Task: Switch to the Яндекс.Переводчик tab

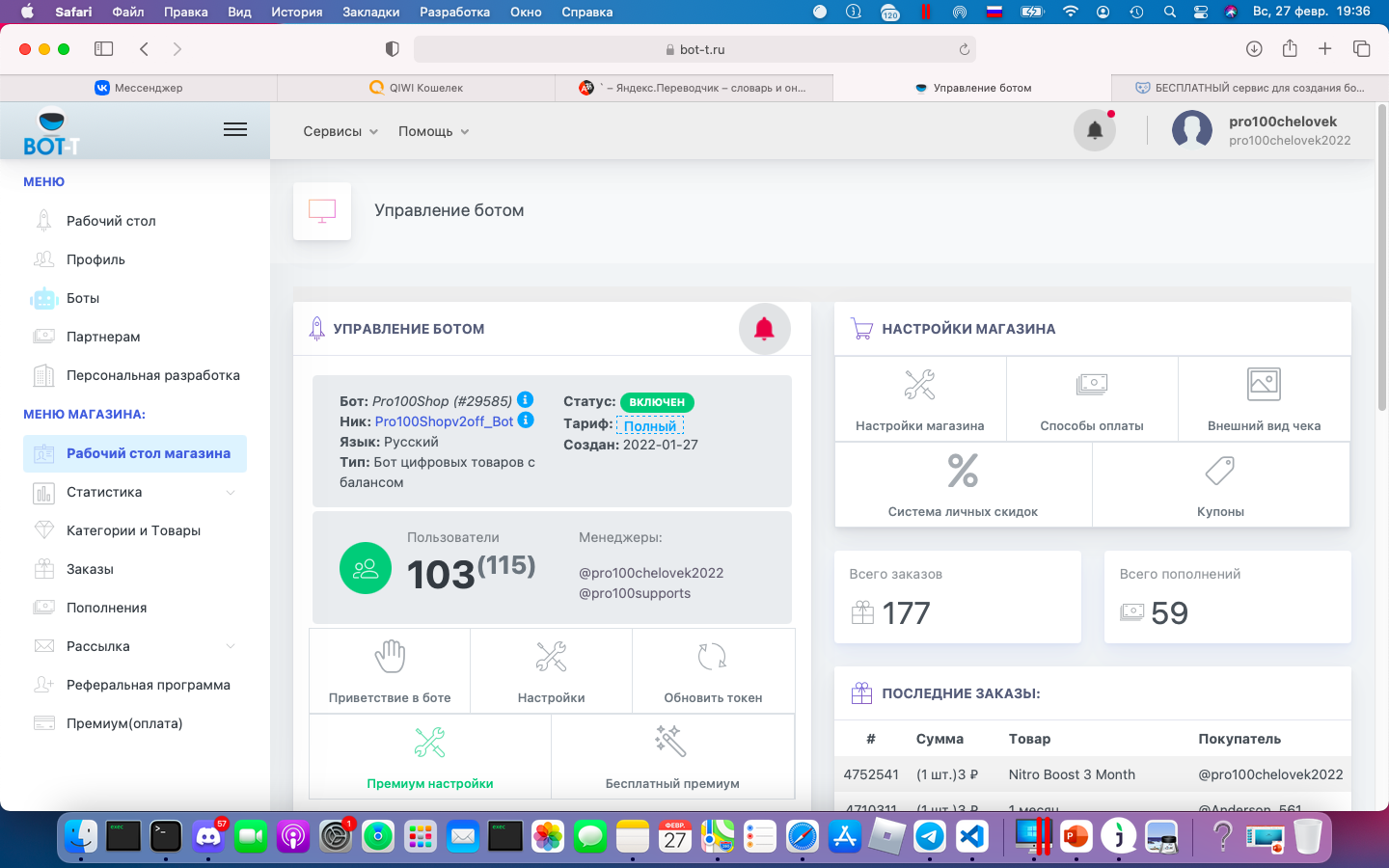Action: pos(694,88)
